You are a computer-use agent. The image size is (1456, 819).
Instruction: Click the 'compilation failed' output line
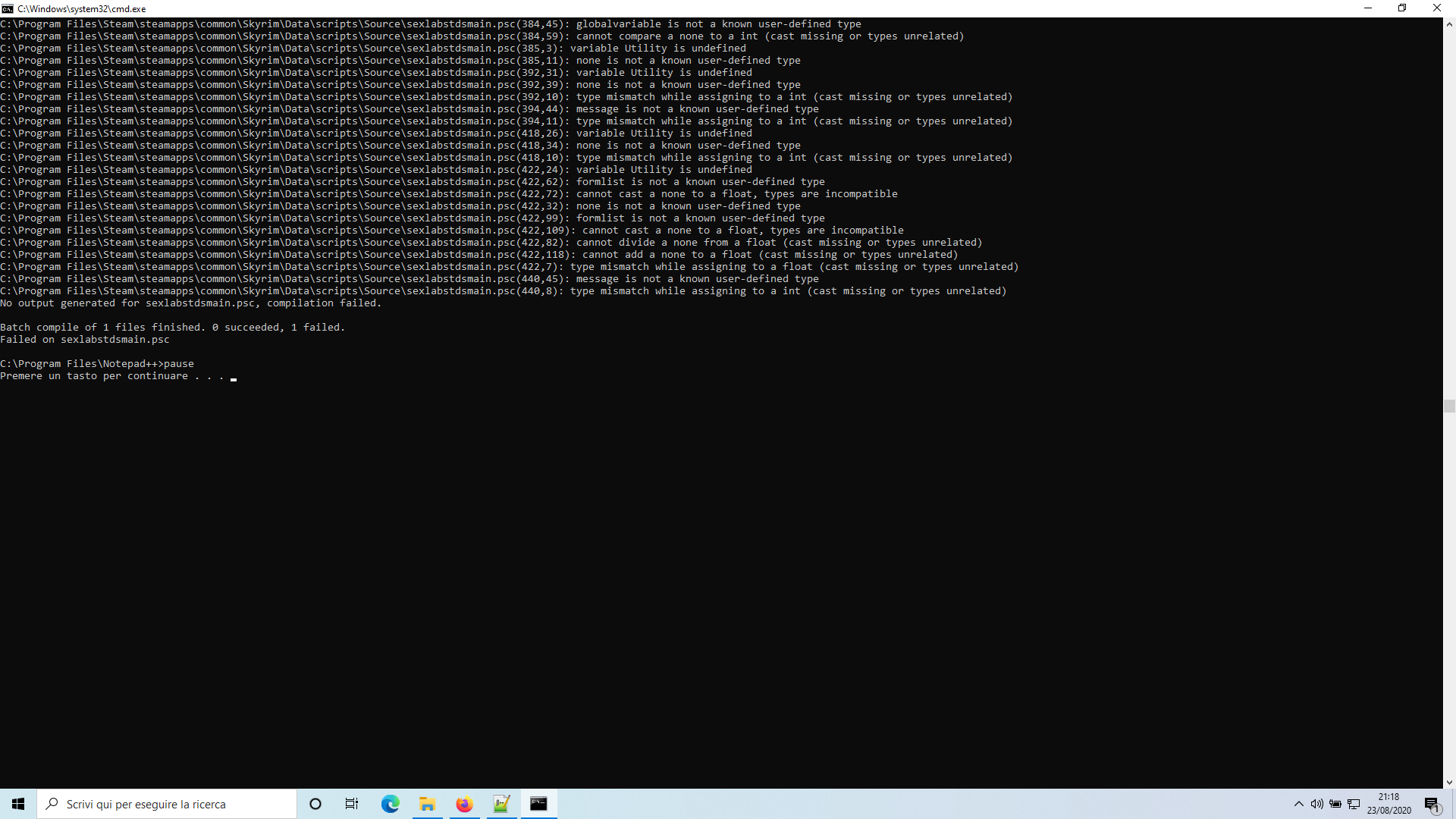point(191,303)
